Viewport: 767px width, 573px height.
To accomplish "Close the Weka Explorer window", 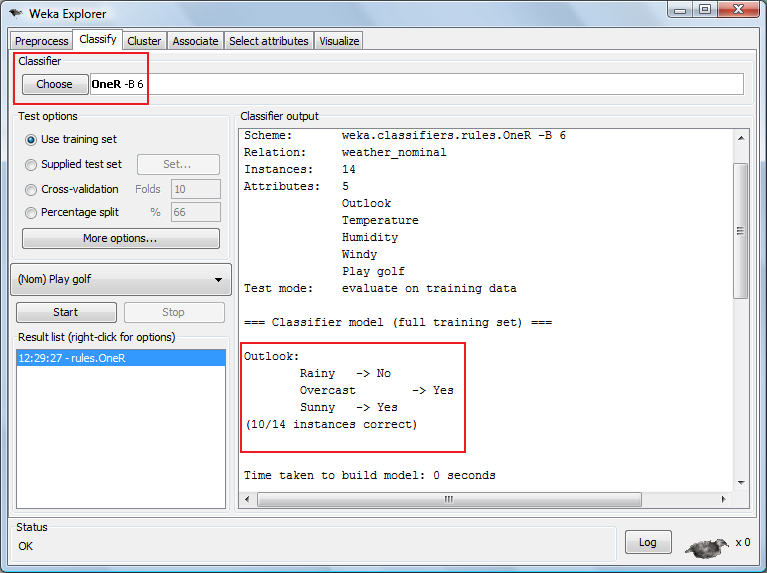I will pyautogui.click(x=738, y=10).
